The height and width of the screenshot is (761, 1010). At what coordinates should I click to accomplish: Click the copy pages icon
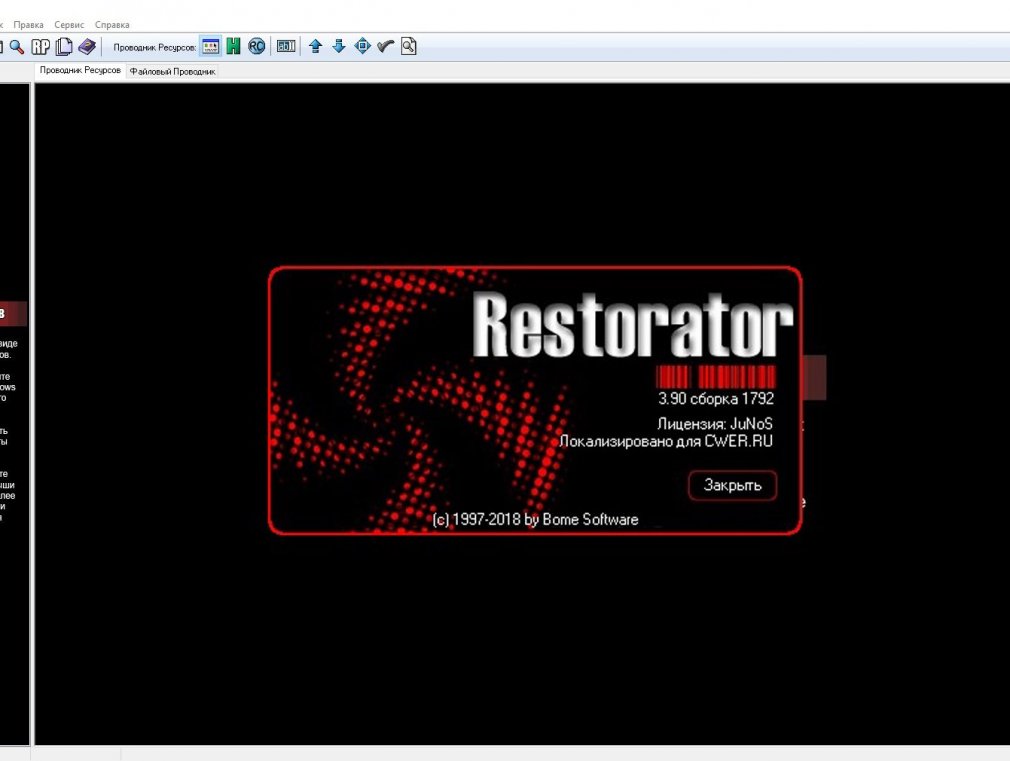63,46
